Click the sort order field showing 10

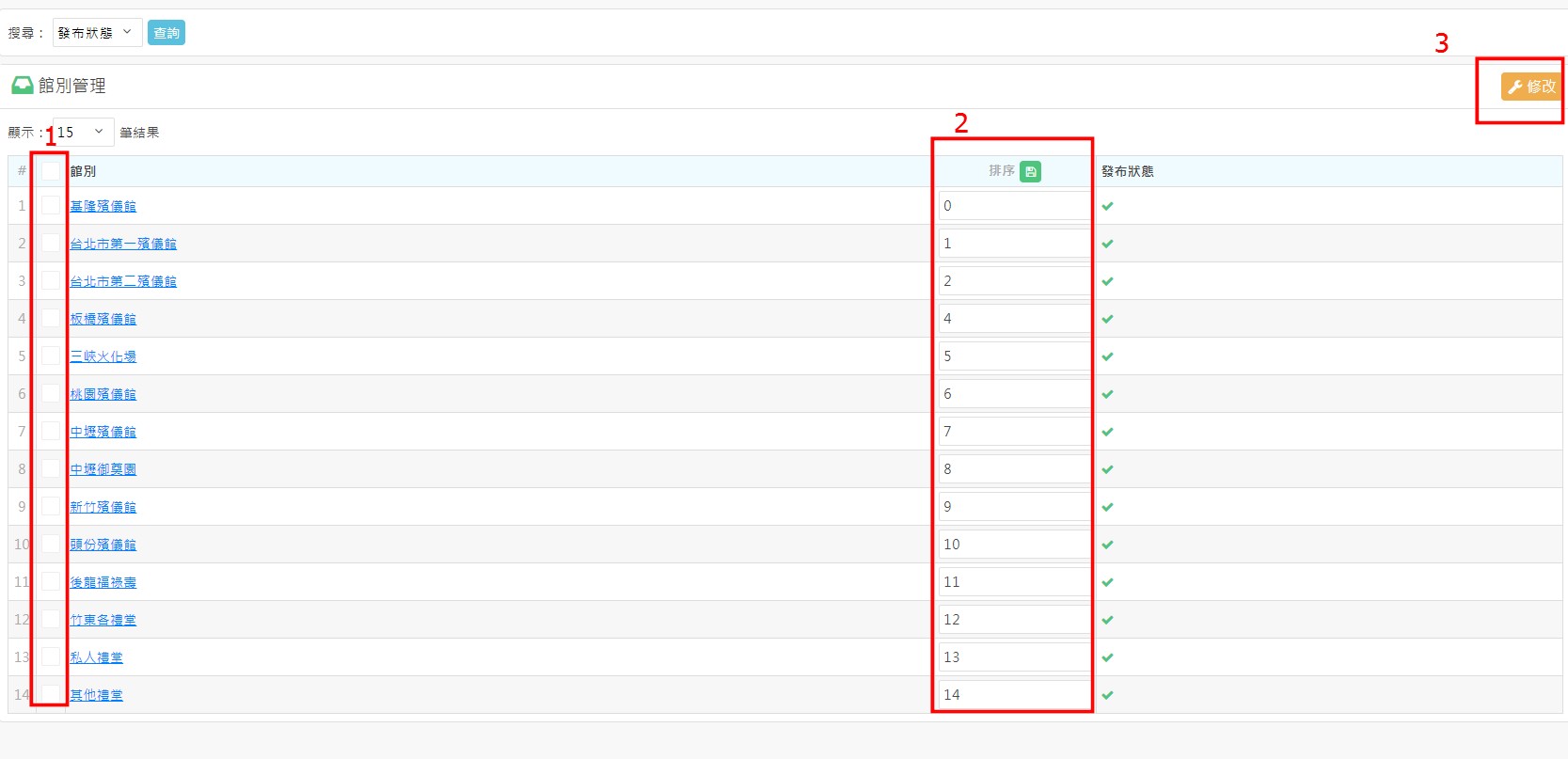(x=1014, y=545)
